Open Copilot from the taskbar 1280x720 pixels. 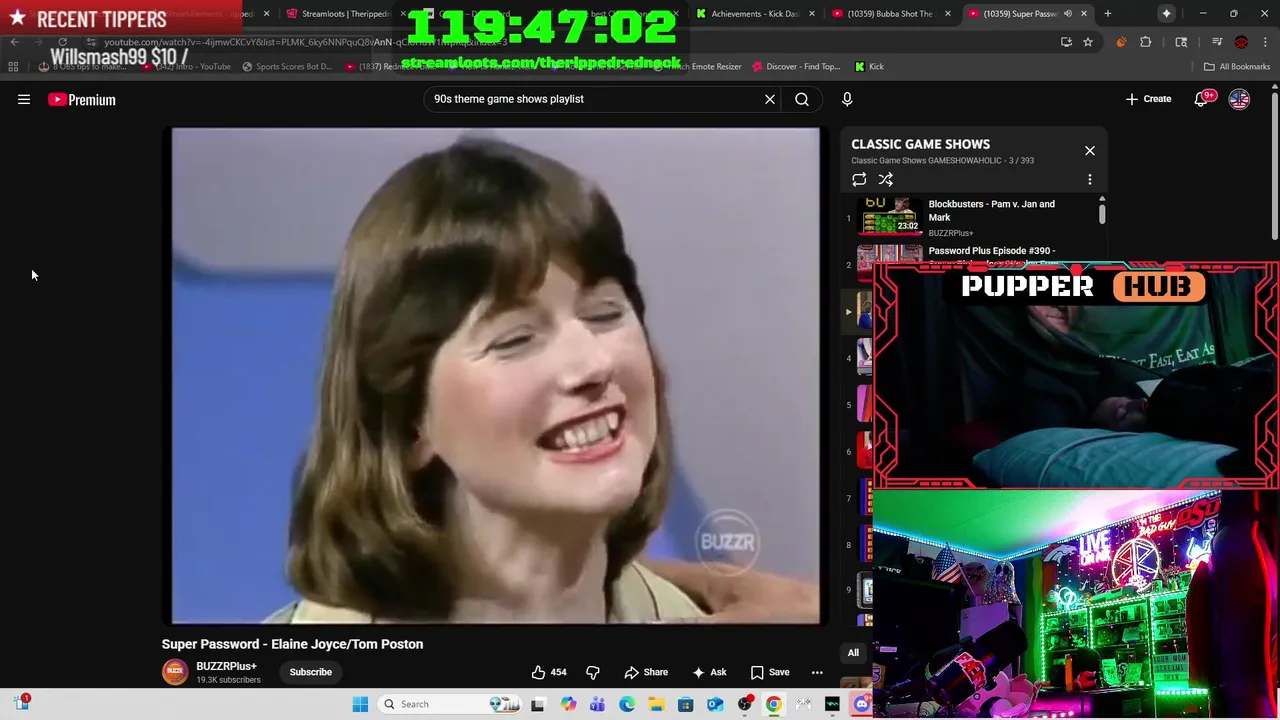(x=568, y=704)
